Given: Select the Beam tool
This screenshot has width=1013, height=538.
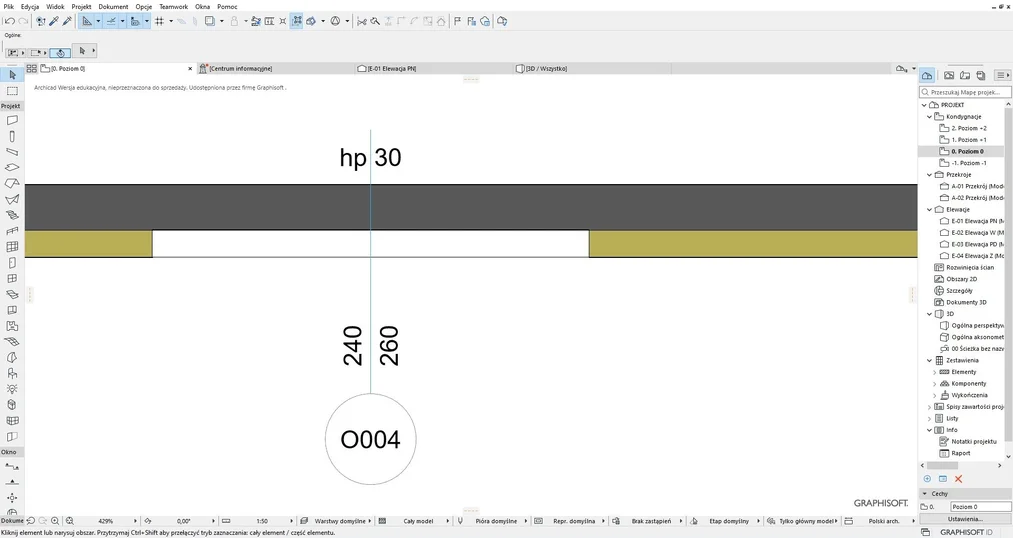Looking at the screenshot, I should point(12,152).
